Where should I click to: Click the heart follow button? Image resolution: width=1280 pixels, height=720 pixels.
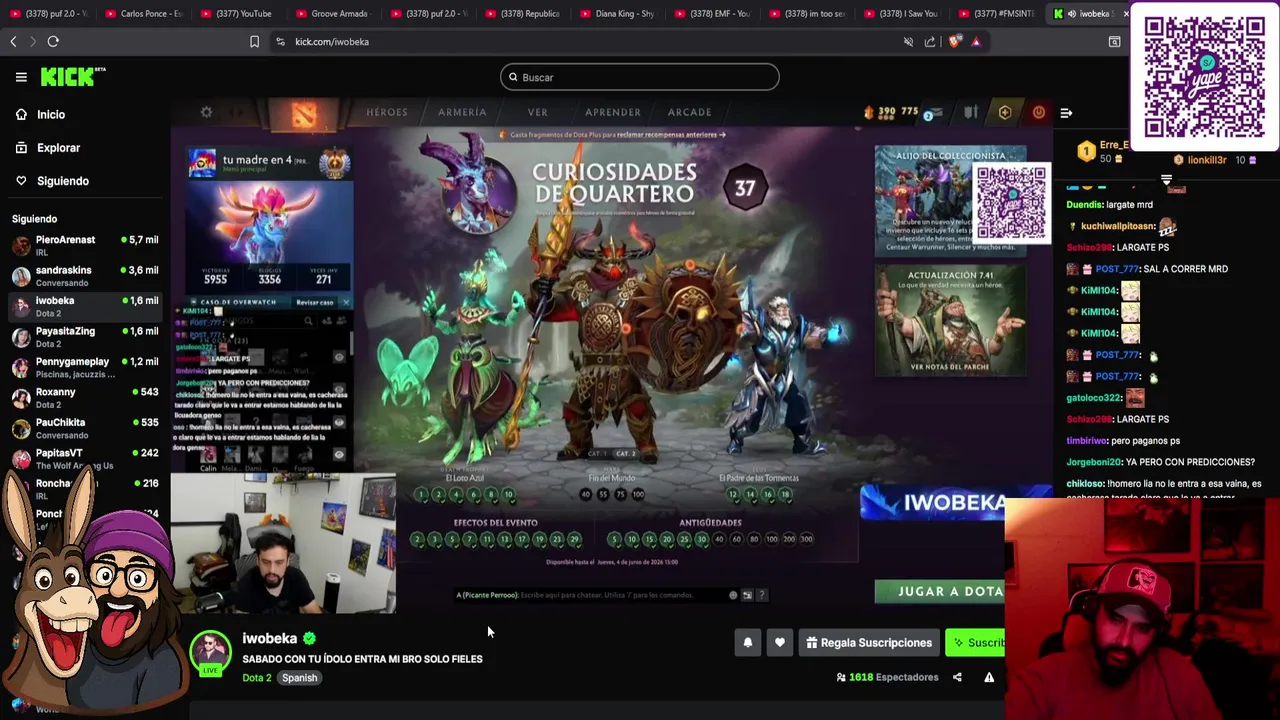click(x=780, y=643)
